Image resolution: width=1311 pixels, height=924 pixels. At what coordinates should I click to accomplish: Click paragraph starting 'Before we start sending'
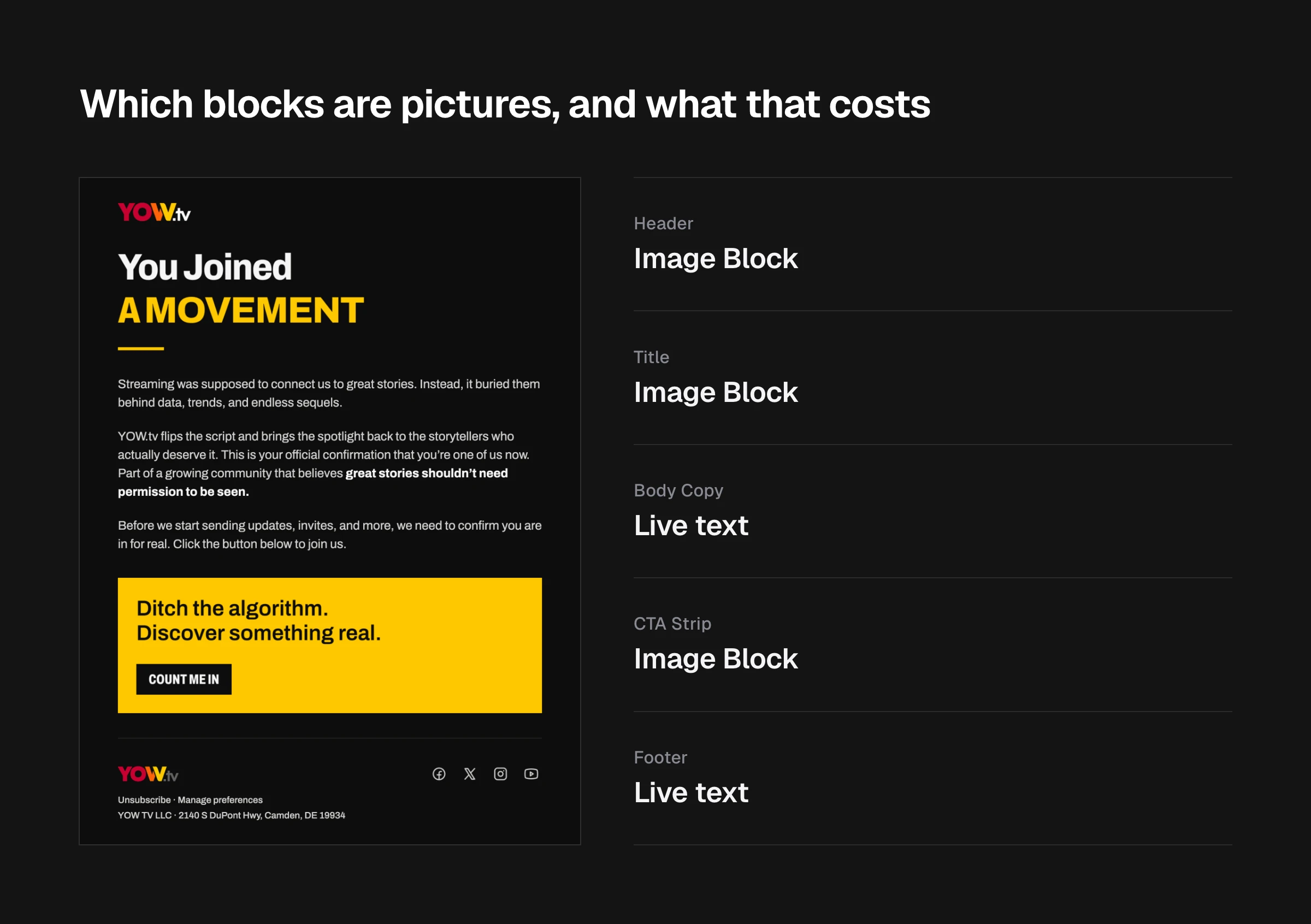[x=329, y=534]
